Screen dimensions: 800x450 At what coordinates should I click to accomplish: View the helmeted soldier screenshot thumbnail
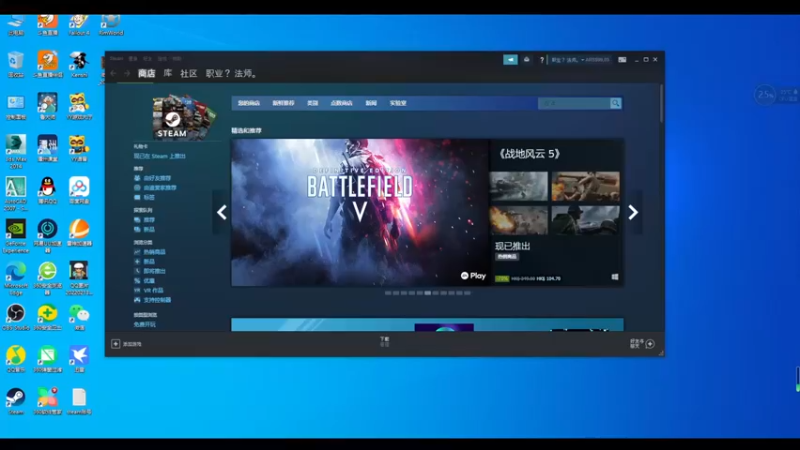(586, 220)
